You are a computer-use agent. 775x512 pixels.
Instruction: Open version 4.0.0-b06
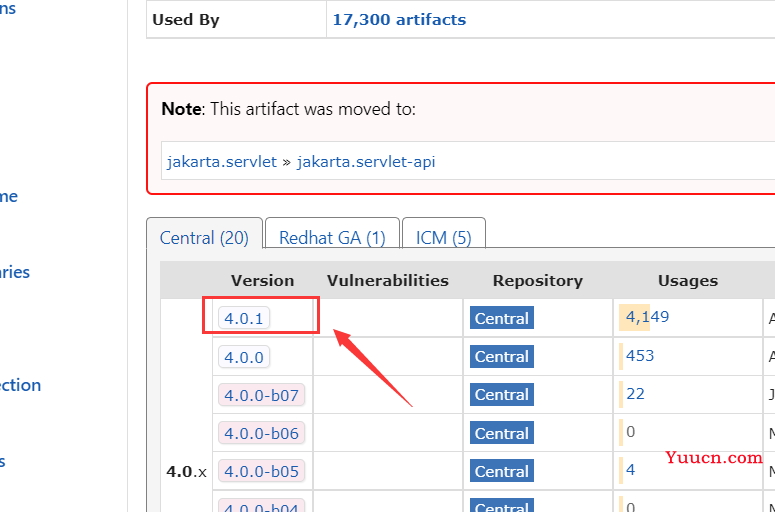point(261,433)
